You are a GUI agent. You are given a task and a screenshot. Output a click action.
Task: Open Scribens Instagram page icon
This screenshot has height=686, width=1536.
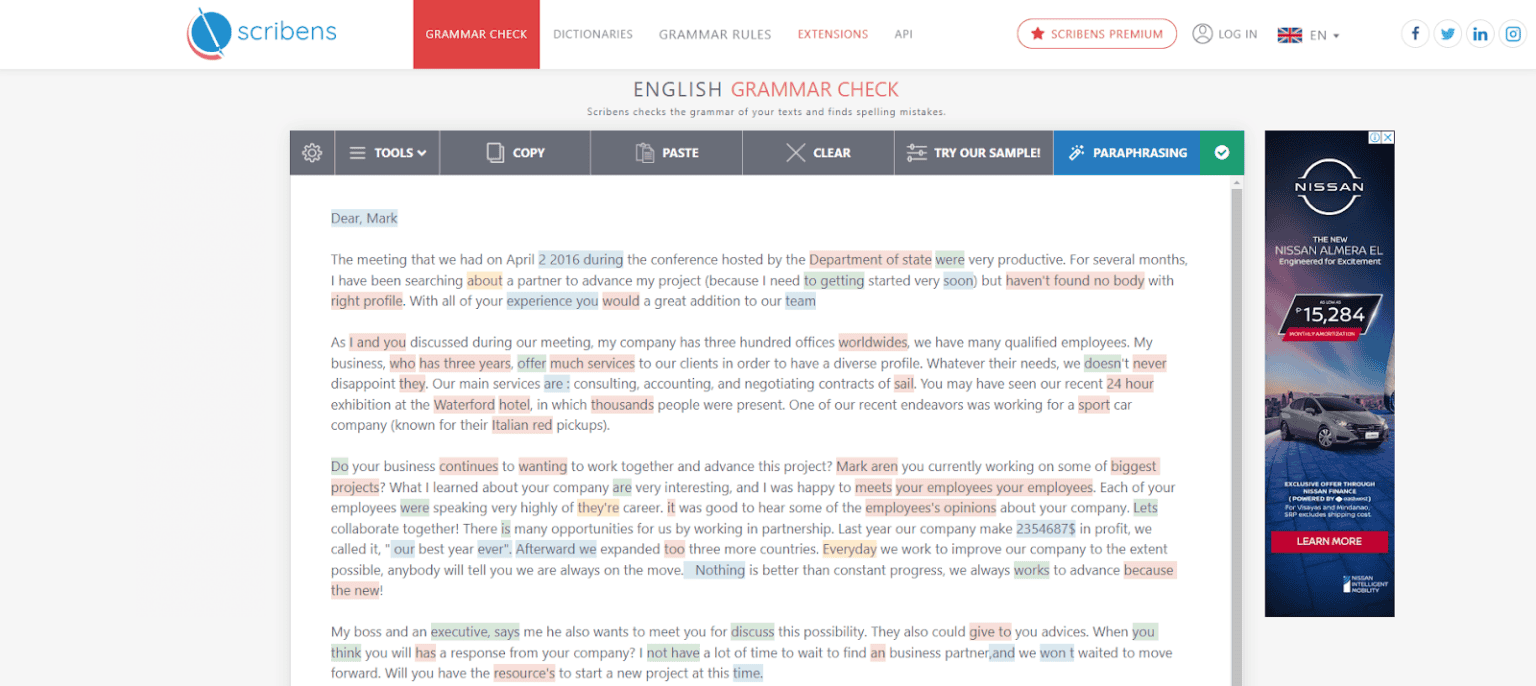[x=1513, y=34]
